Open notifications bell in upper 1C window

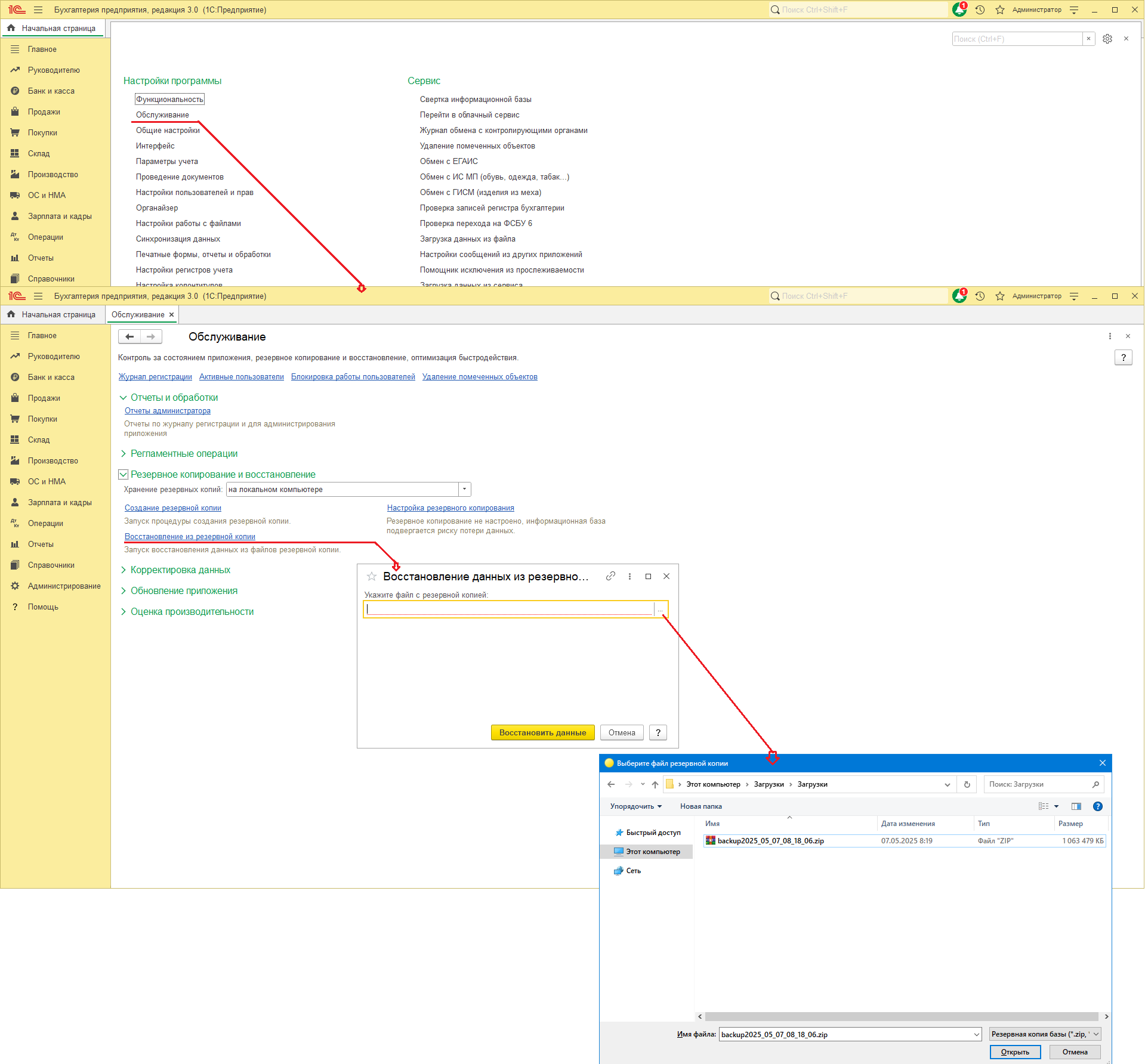pos(959,10)
